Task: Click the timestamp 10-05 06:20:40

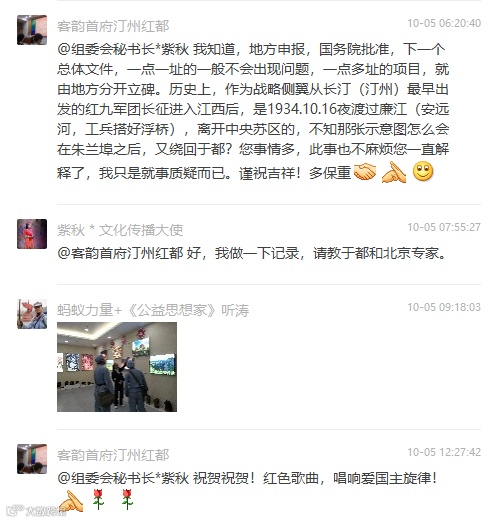Action: click(x=444, y=23)
